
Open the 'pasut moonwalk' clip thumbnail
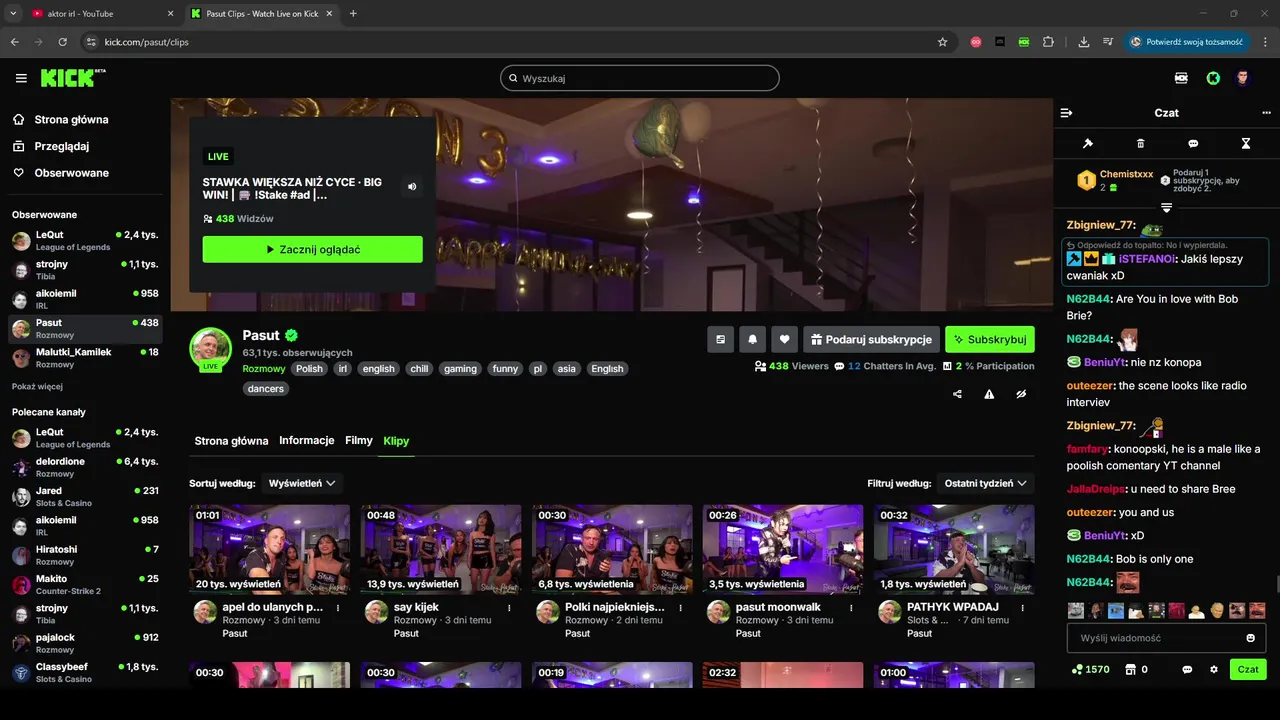click(x=783, y=549)
